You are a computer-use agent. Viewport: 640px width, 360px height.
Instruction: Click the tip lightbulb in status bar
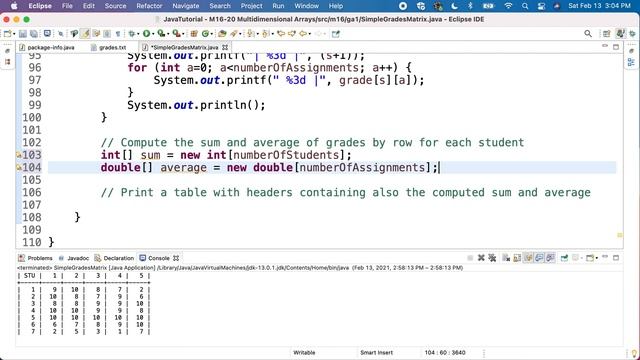pos(634,353)
